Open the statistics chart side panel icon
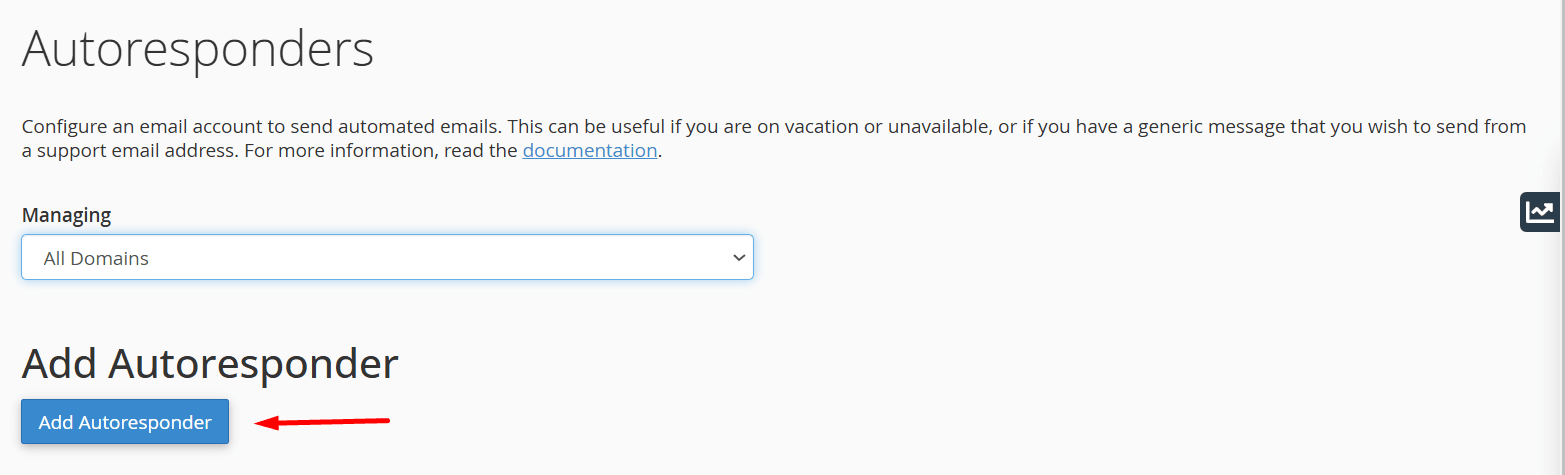 click(1541, 212)
